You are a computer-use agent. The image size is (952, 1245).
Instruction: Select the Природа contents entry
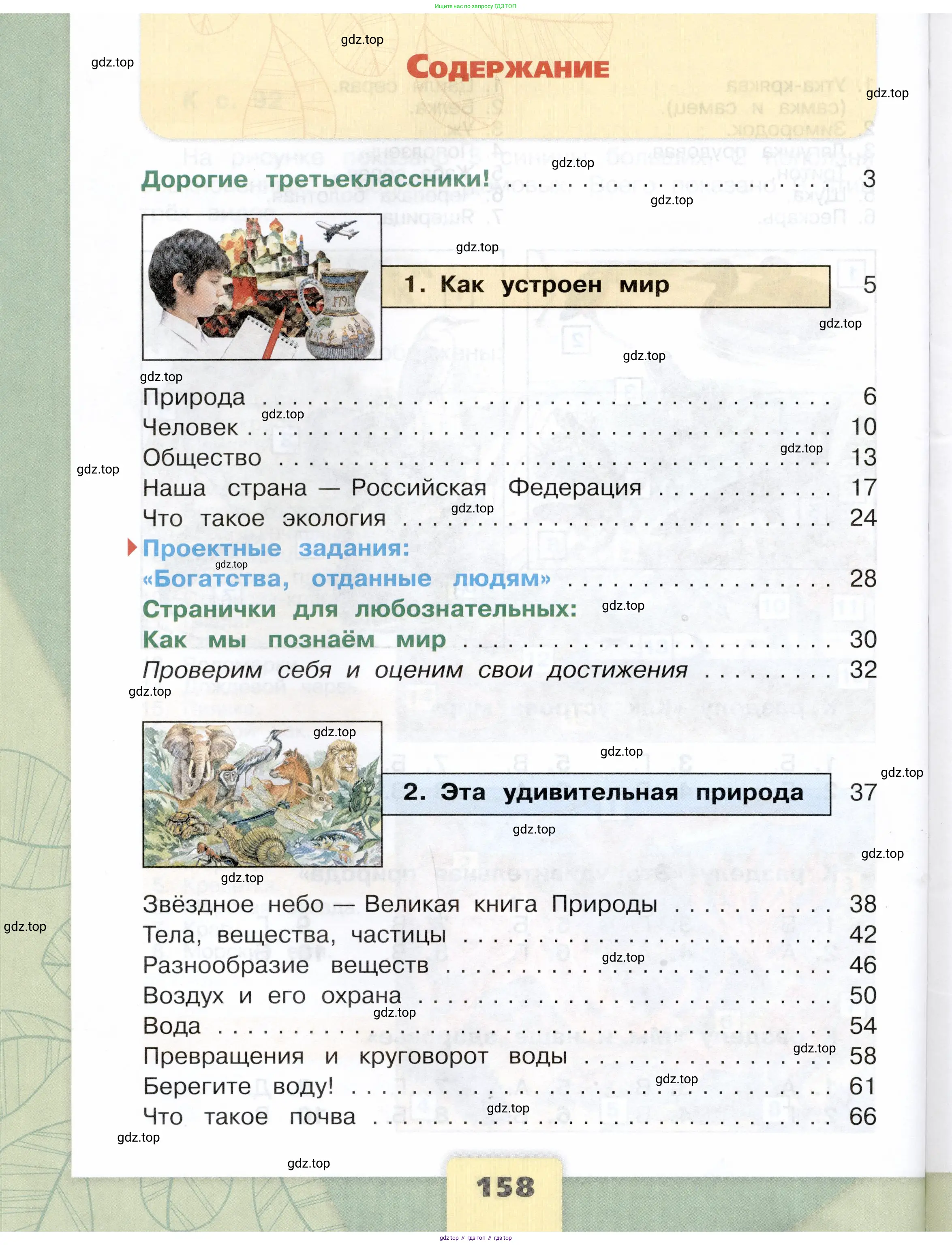click(194, 397)
